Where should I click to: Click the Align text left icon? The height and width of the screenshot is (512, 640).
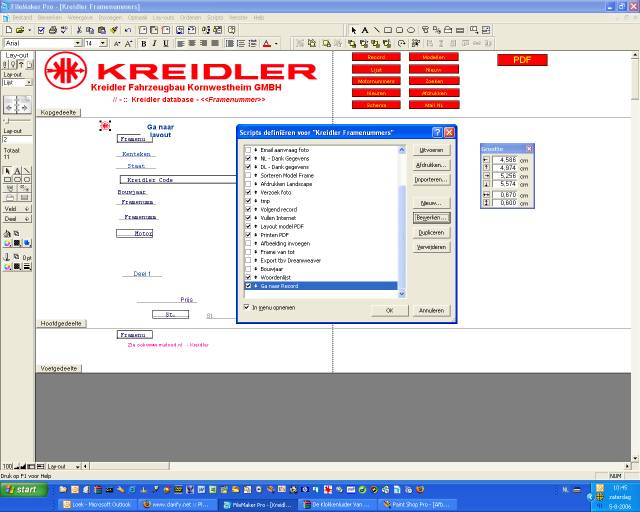pyautogui.click(x=181, y=43)
